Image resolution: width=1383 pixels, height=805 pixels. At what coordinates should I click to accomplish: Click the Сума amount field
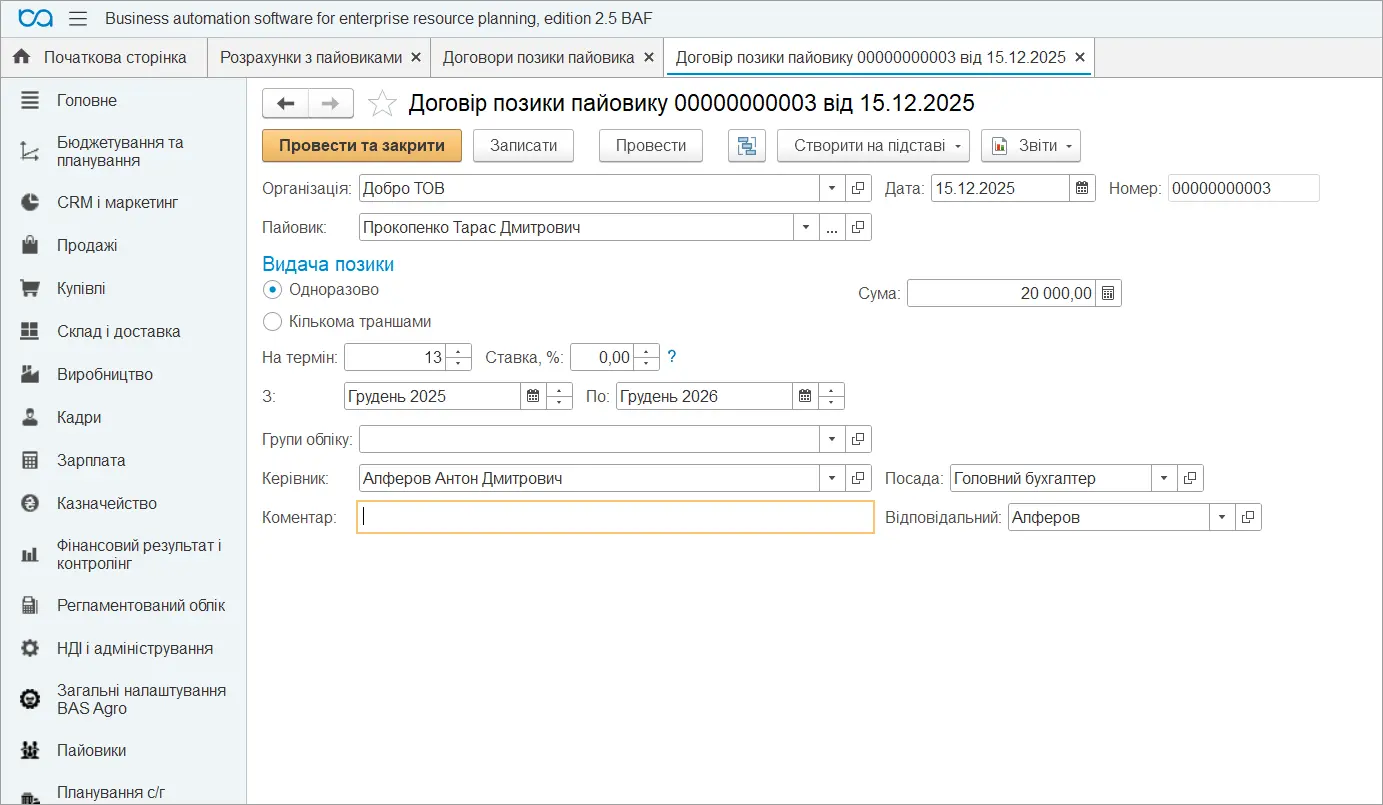point(1001,293)
